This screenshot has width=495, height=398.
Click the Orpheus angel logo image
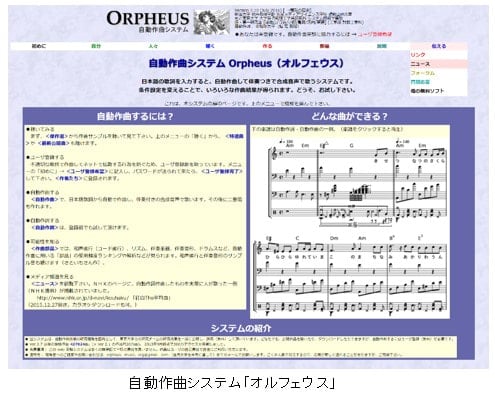pos(211,22)
